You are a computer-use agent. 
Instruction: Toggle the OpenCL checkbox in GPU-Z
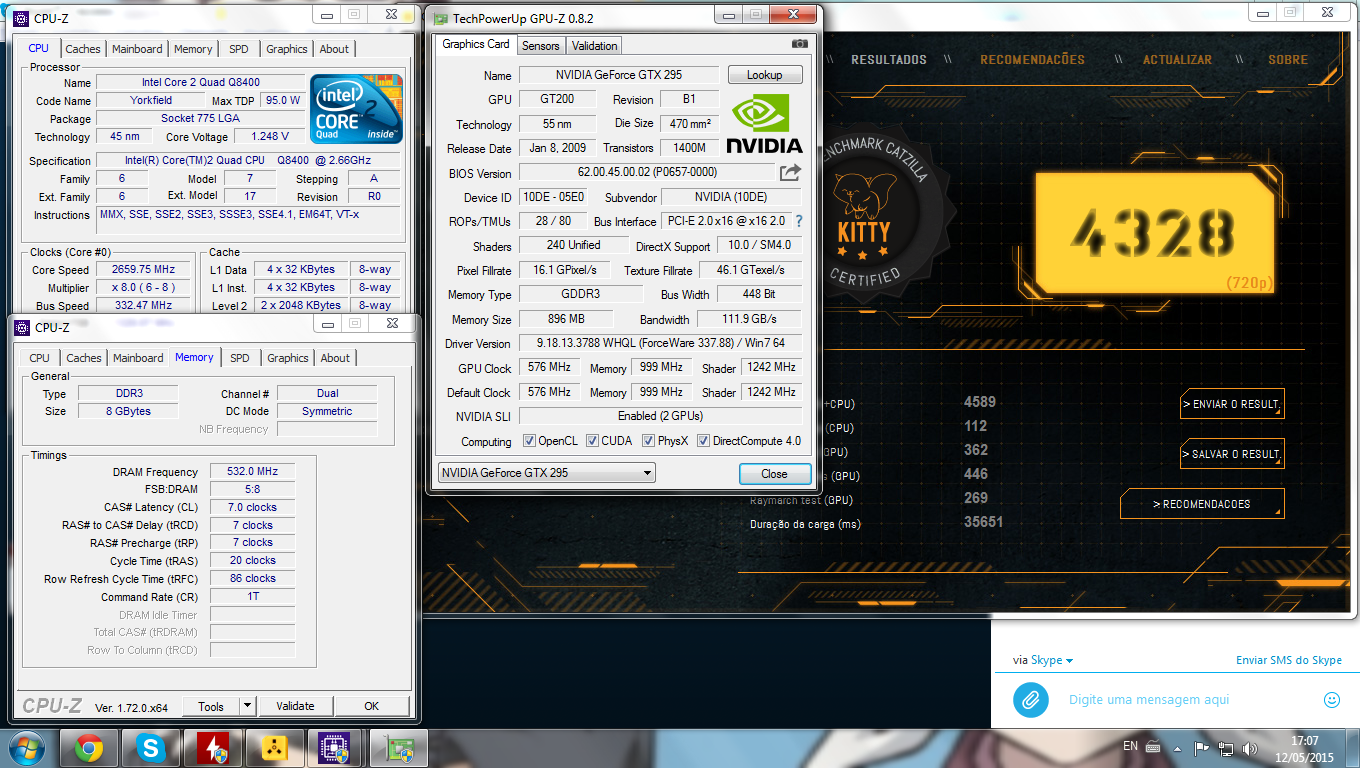pyautogui.click(x=530, y=441)
